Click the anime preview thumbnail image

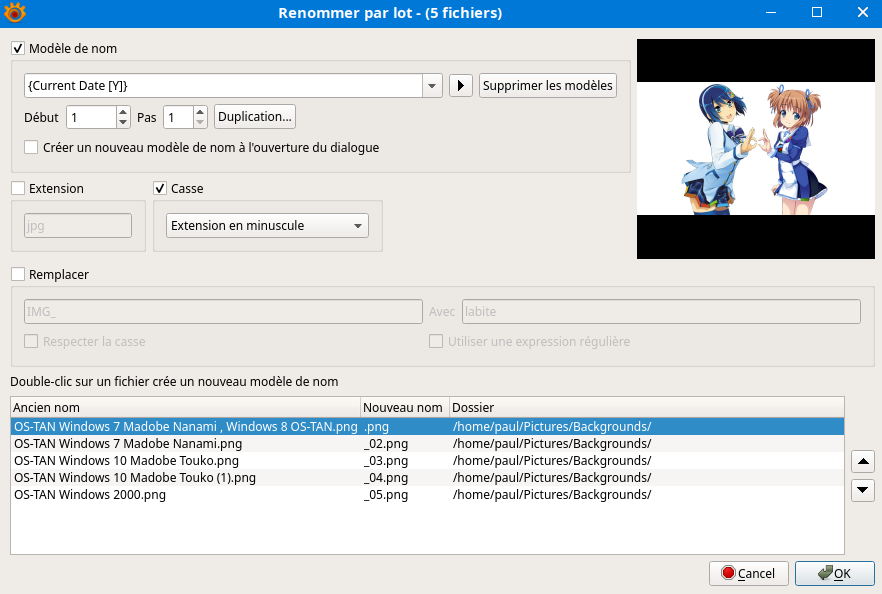click(755, 149)
